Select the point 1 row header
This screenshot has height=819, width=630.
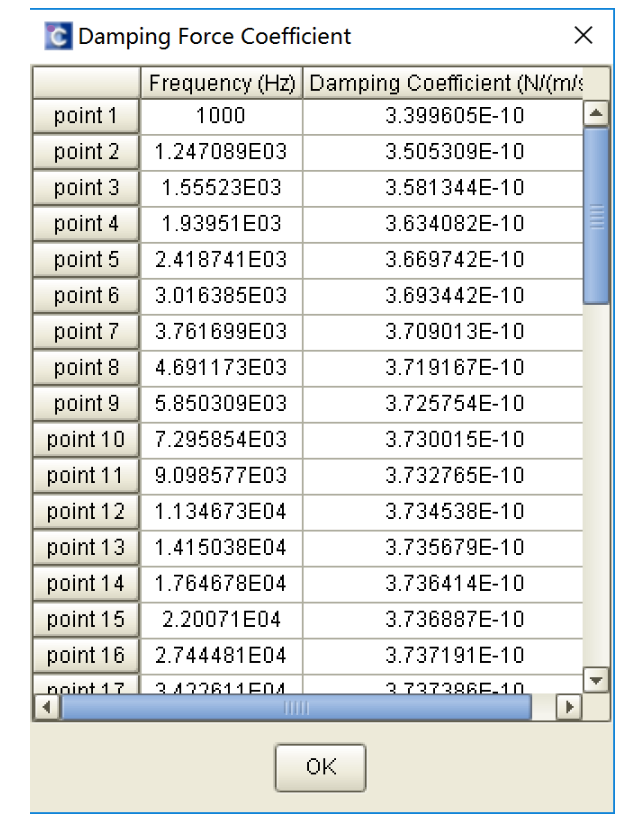(x=86, y=116)
